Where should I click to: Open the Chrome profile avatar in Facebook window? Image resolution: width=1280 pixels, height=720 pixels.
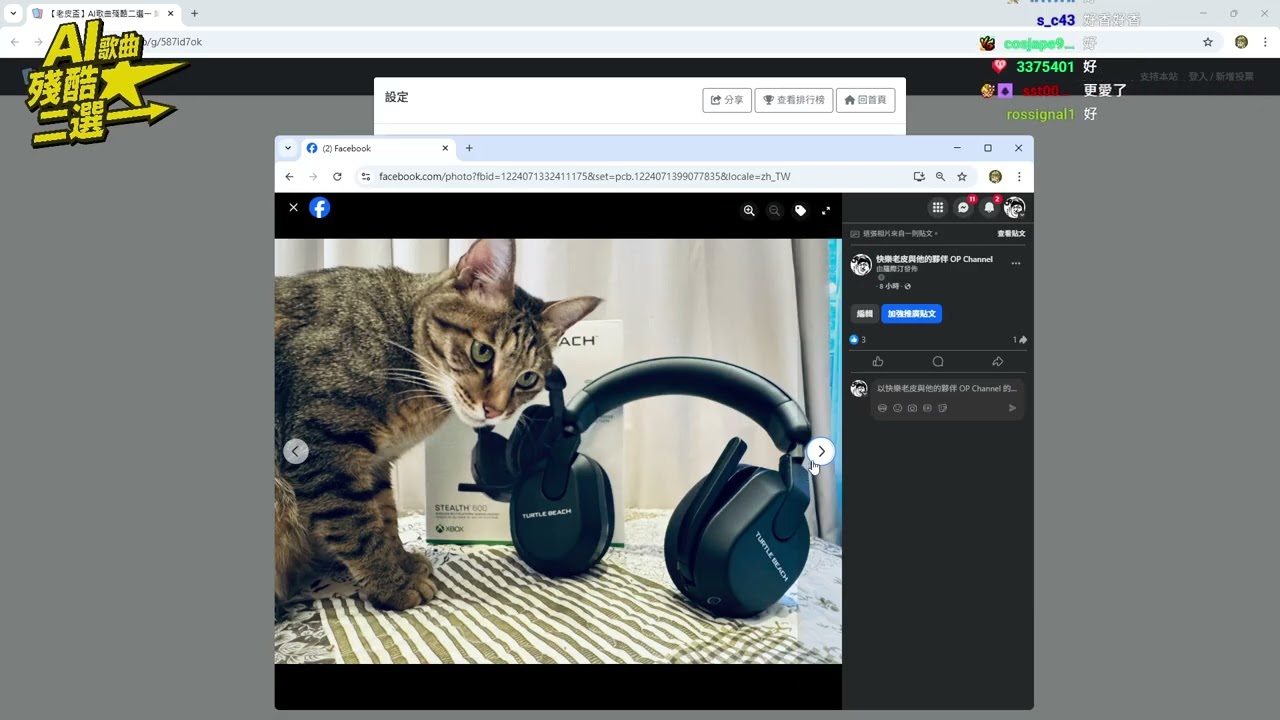pyautogui.click(x=995, y=176)
